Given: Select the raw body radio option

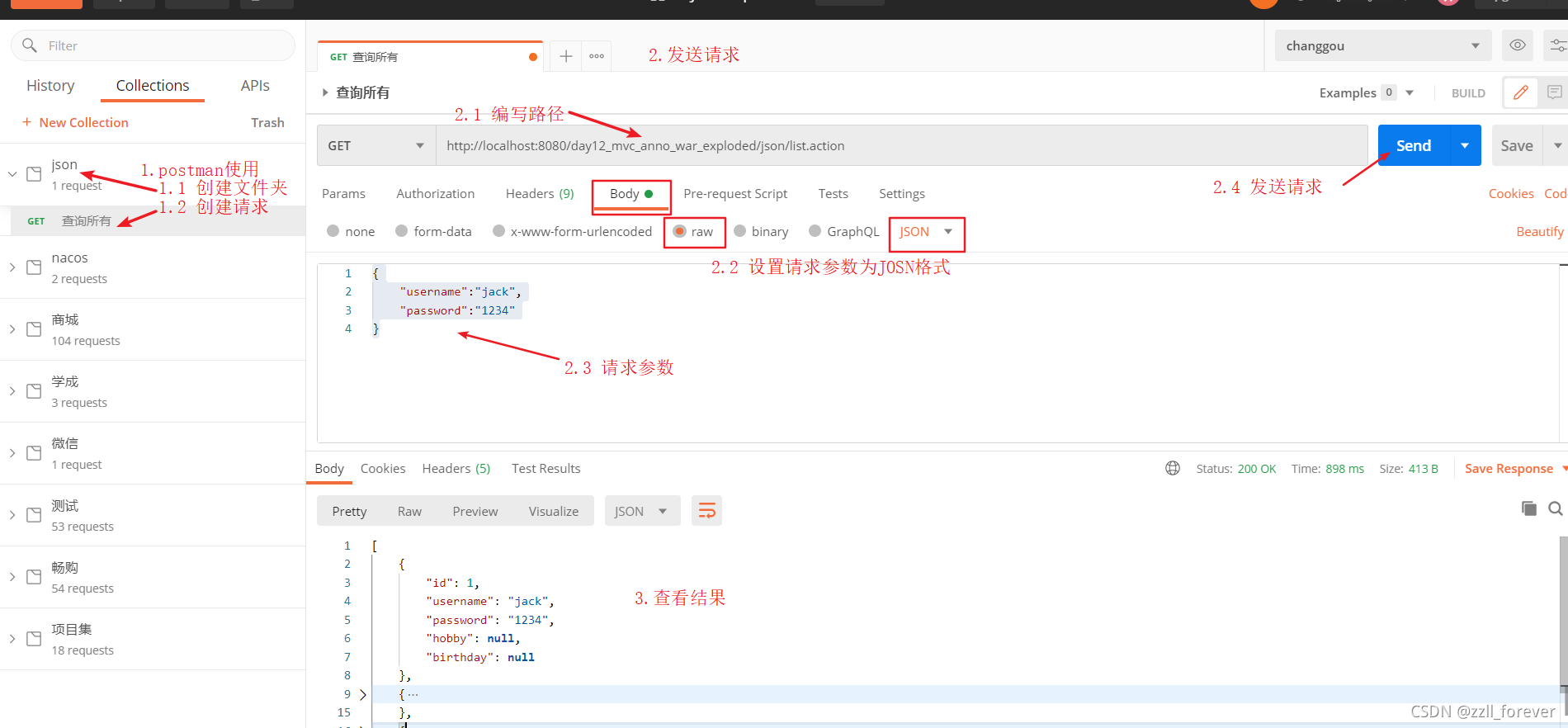Looking at the screenshot, I should (x=679, y=231).
